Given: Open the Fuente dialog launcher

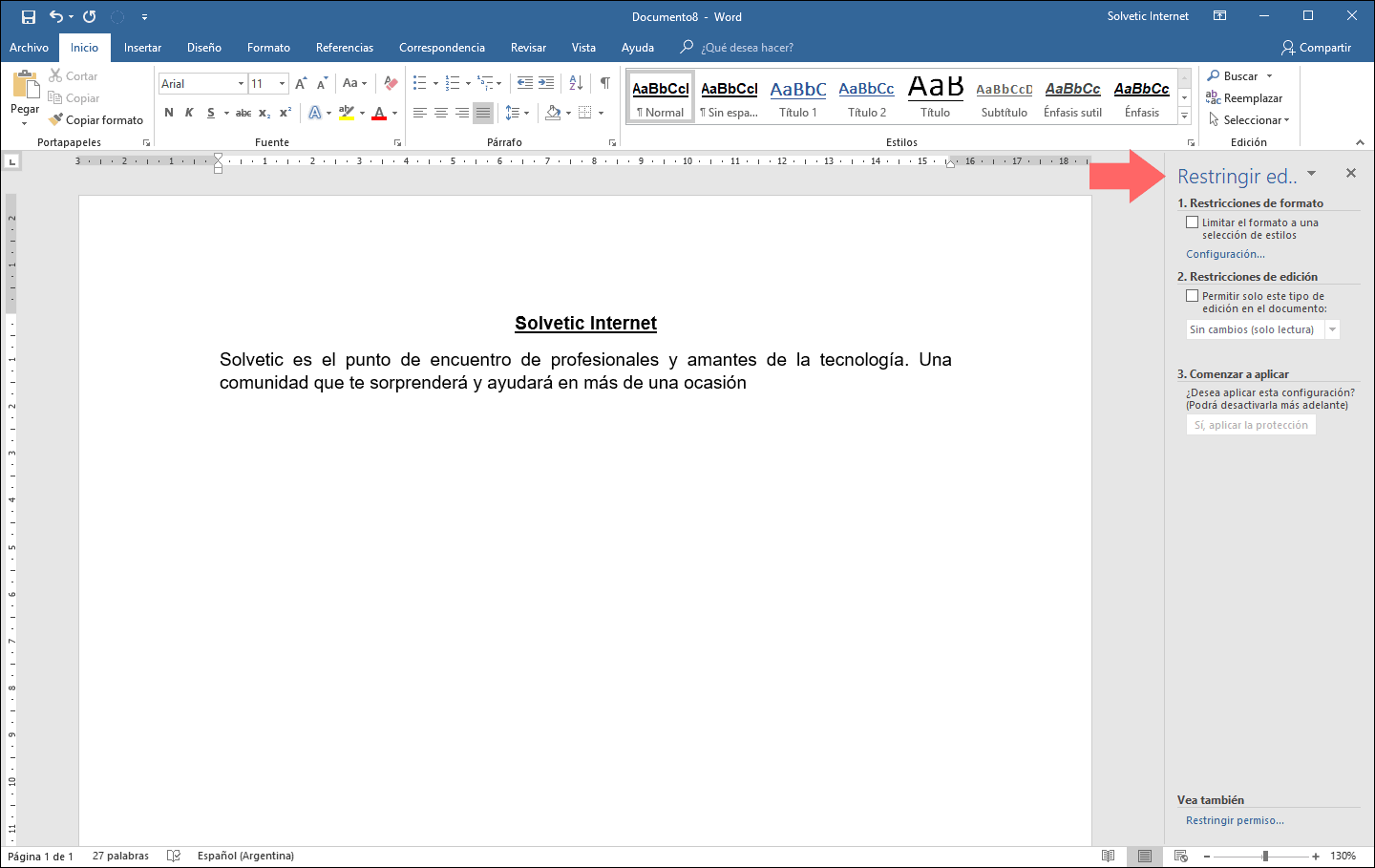Looking at the screenshot, I should tap(397, 142).
